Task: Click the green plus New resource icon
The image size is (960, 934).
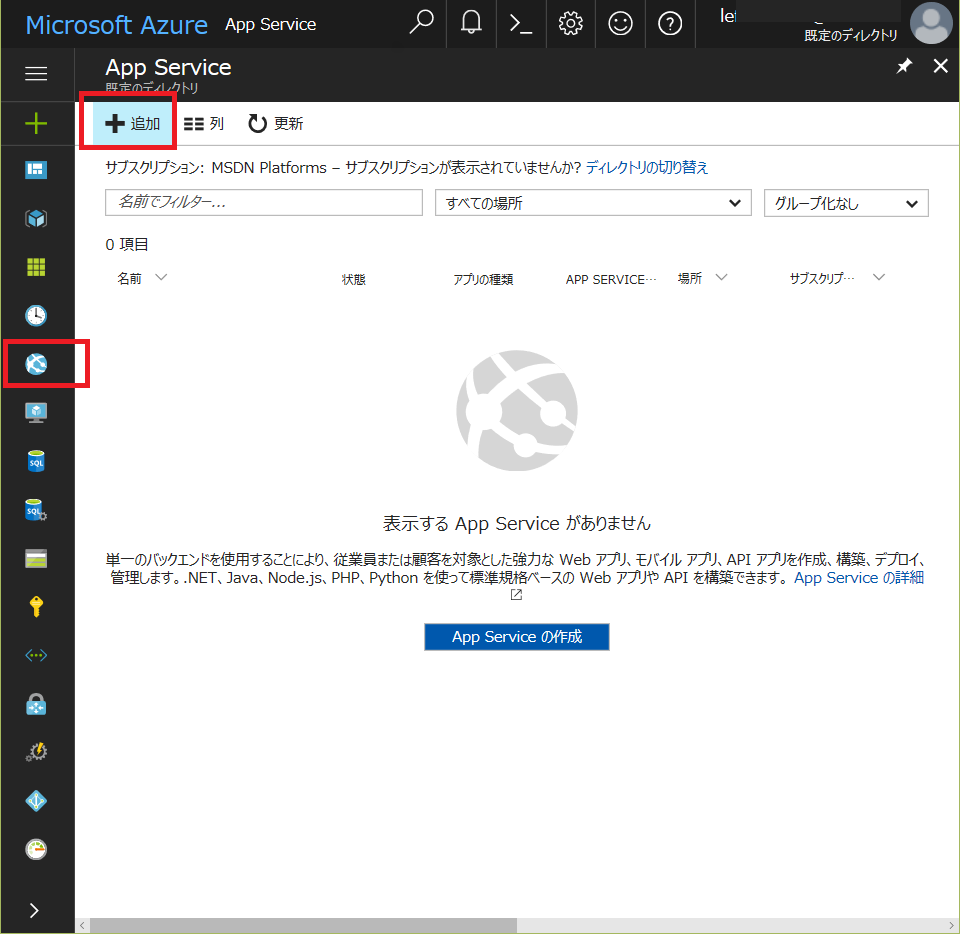Action: click(36, 123)
